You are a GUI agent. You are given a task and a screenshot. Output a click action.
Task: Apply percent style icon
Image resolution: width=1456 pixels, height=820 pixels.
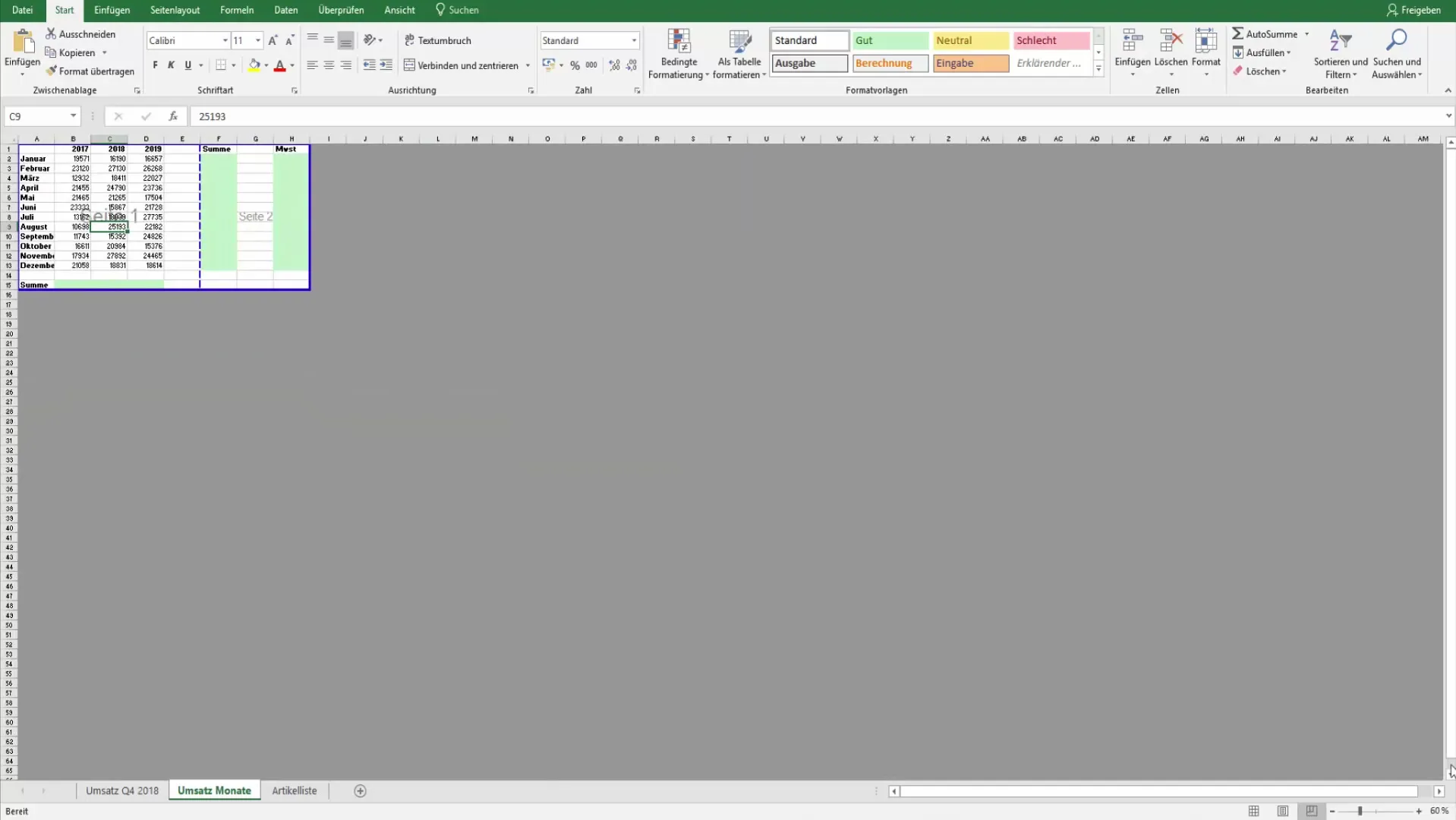[575, 65]
